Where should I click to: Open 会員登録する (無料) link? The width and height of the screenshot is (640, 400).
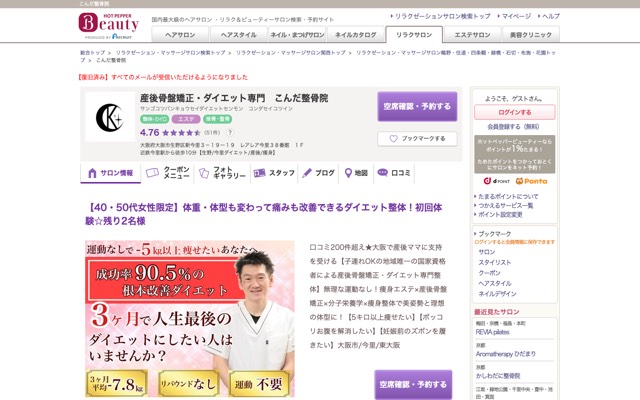click(x=513, y=127)
